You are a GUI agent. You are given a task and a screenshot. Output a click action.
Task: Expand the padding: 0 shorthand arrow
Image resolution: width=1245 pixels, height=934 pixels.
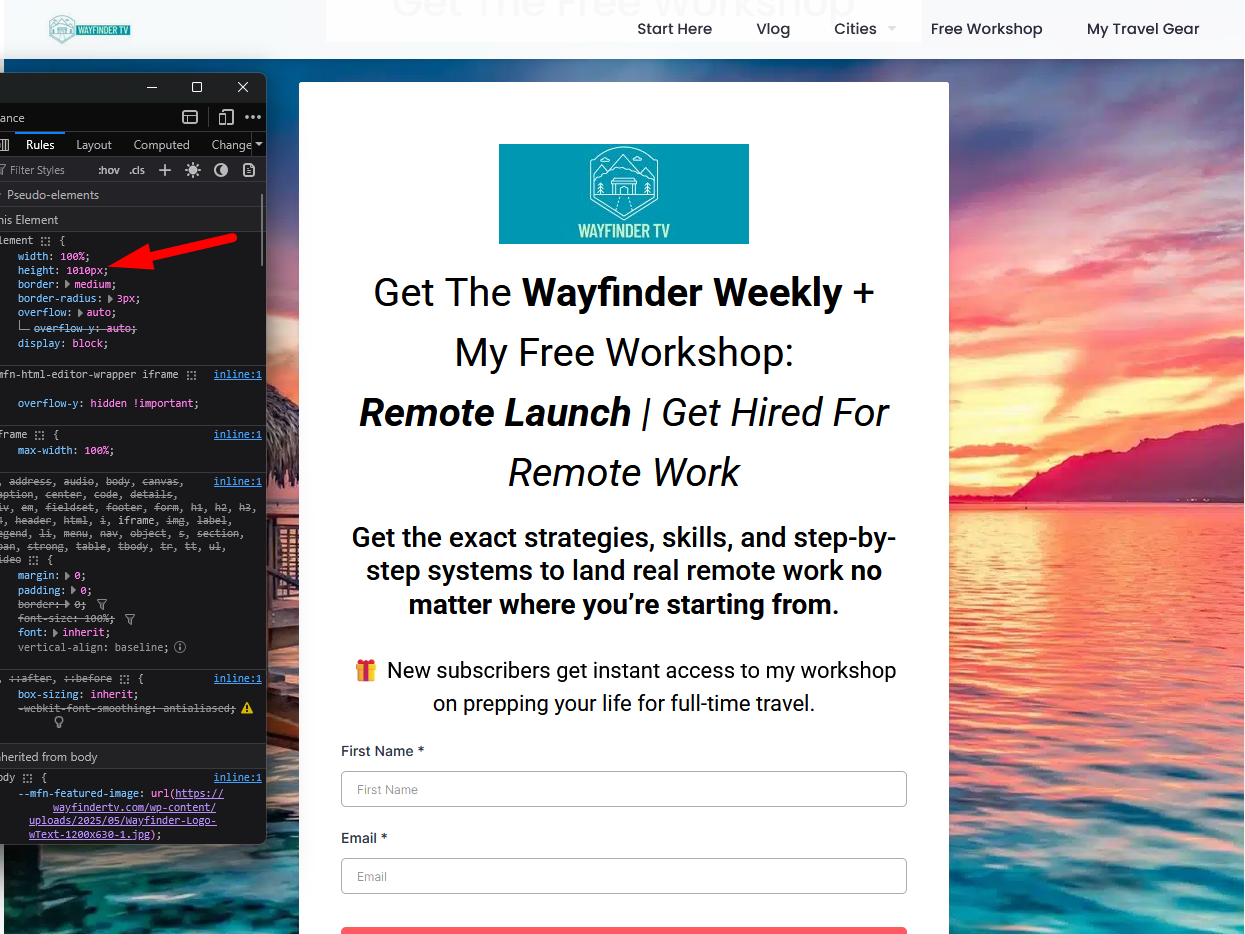click(75, 591)
